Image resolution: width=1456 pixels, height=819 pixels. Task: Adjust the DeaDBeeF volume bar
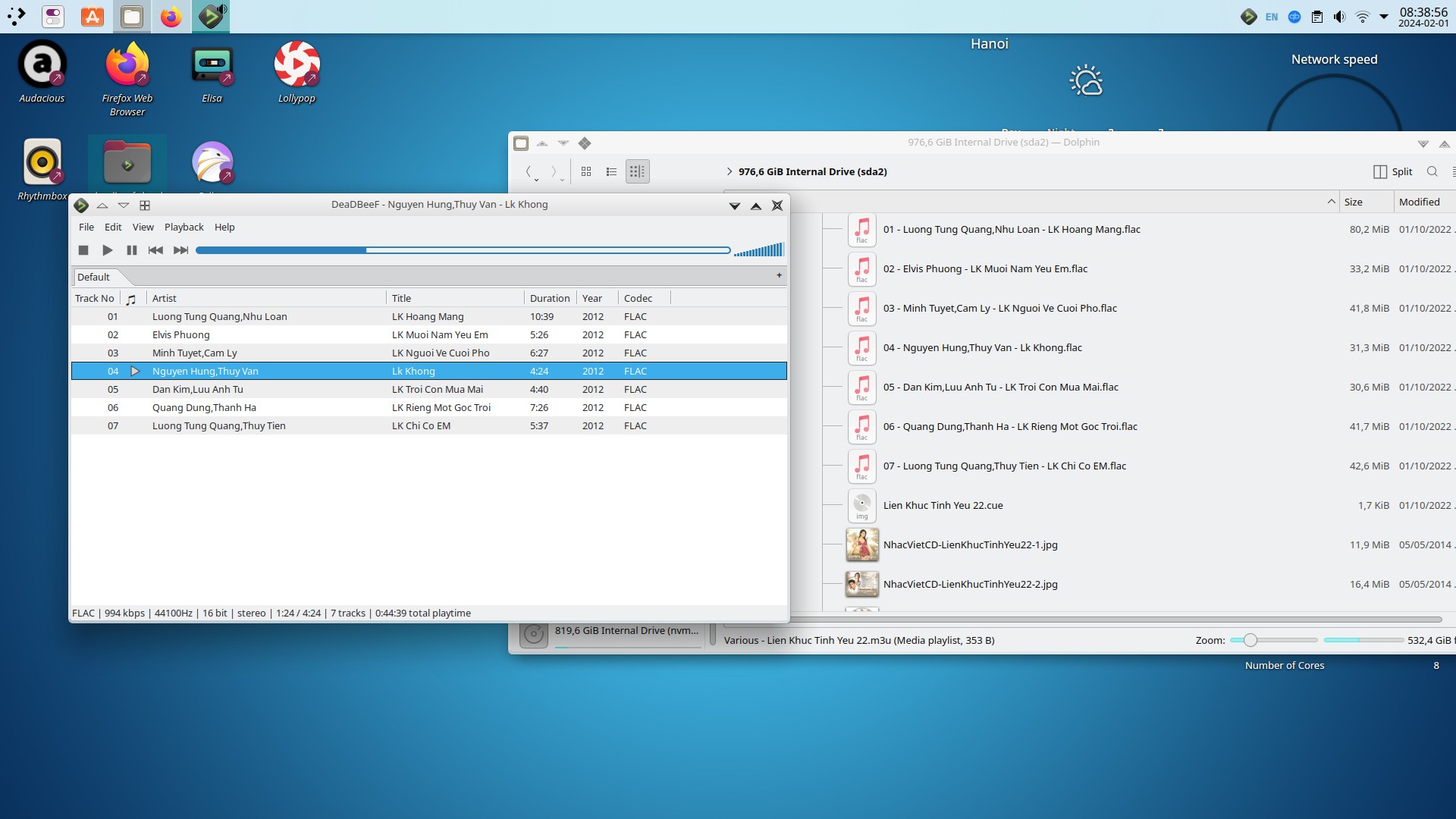click(x=758, y=250)
